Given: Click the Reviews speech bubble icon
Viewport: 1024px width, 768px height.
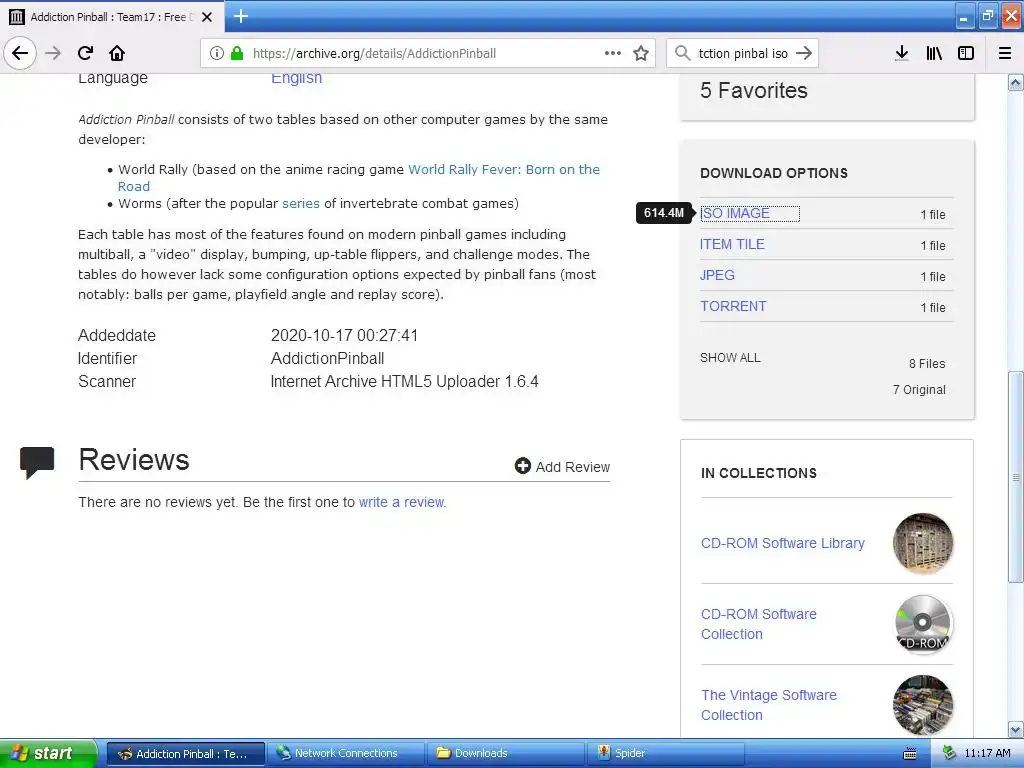Looking at the screenshot, I should pyautogui.click(x=37, y=462).
